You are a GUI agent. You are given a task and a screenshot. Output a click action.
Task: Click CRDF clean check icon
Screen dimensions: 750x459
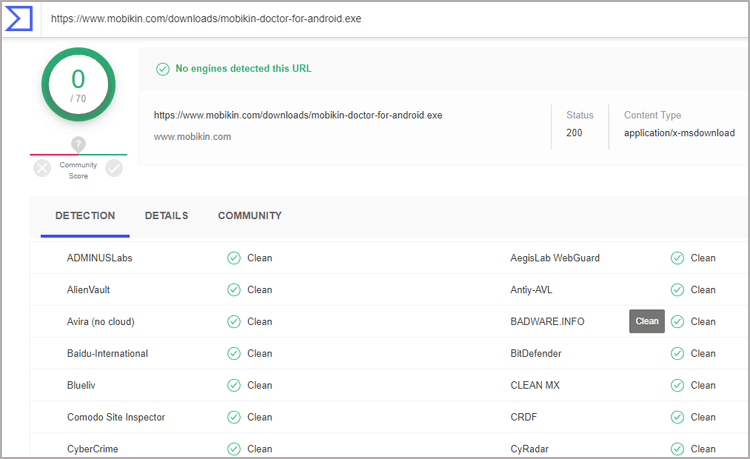pyautogui.click(x=677, y=417)
